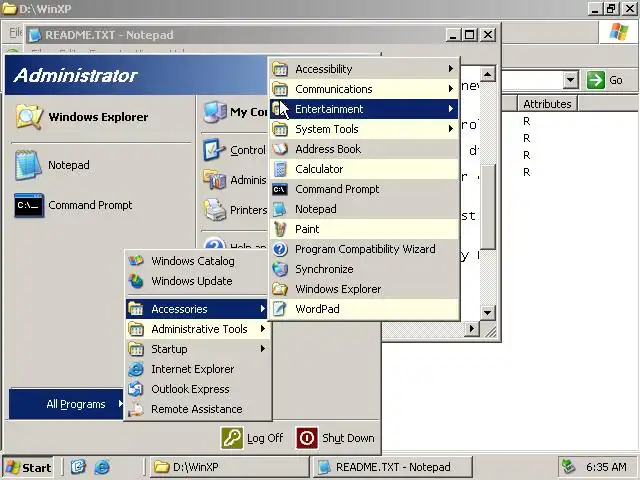Screen dimensions: 640x480
Task: Click the Printers and Faxes icon
Action: [215, 210]
